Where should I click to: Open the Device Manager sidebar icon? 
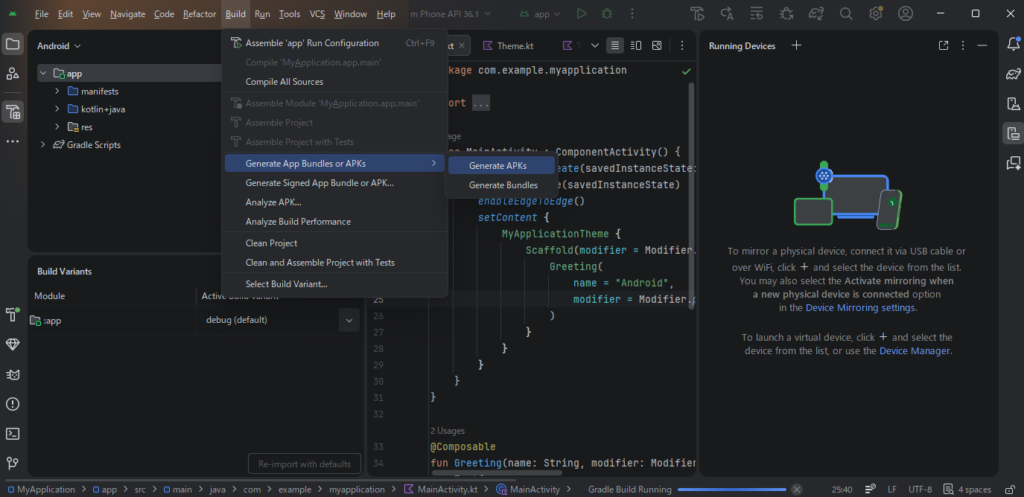point(1012,104)
